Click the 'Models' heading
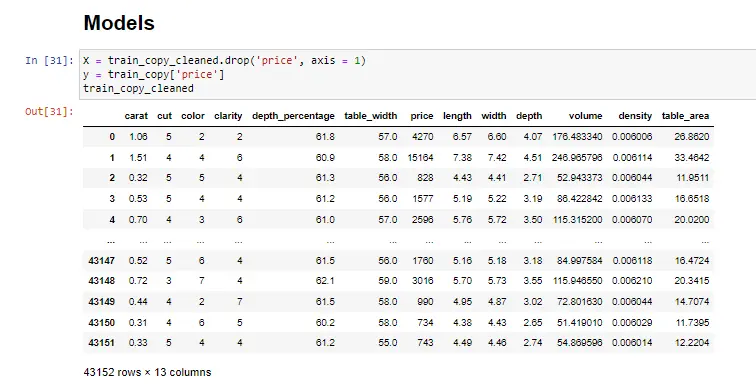This screenshot has width=756, height=385. click(119, 23)
